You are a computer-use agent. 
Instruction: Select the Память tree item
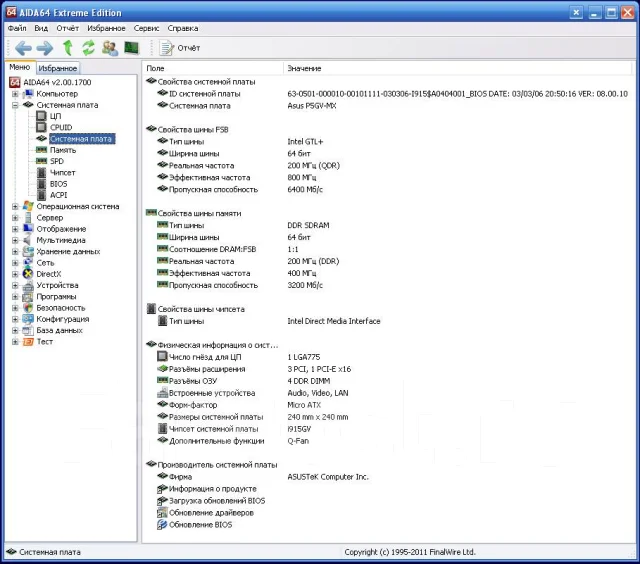pos(63,150)
